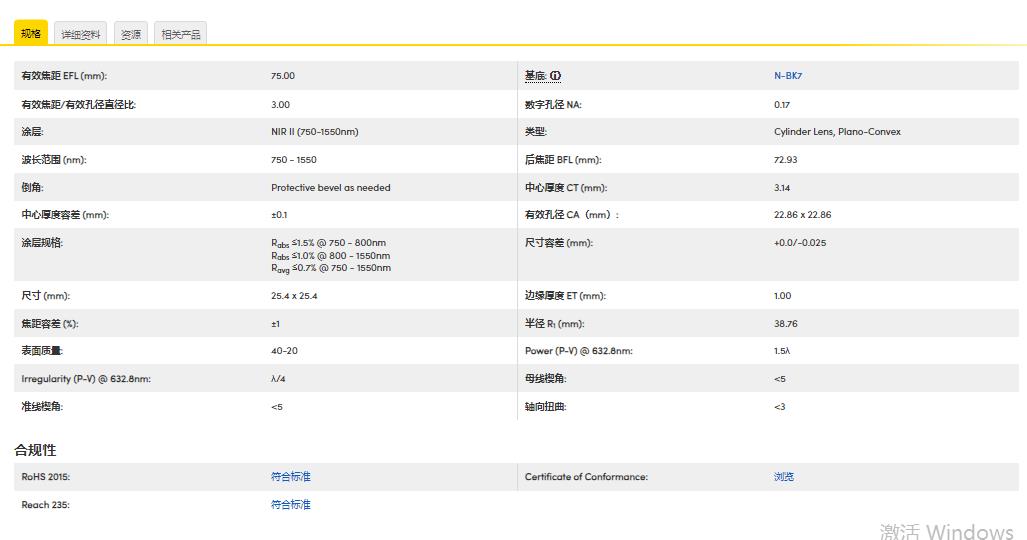This screenshot has width=1027, height=540.
Task: Click Protective bevel as needed text
Action: pos(331,187)
